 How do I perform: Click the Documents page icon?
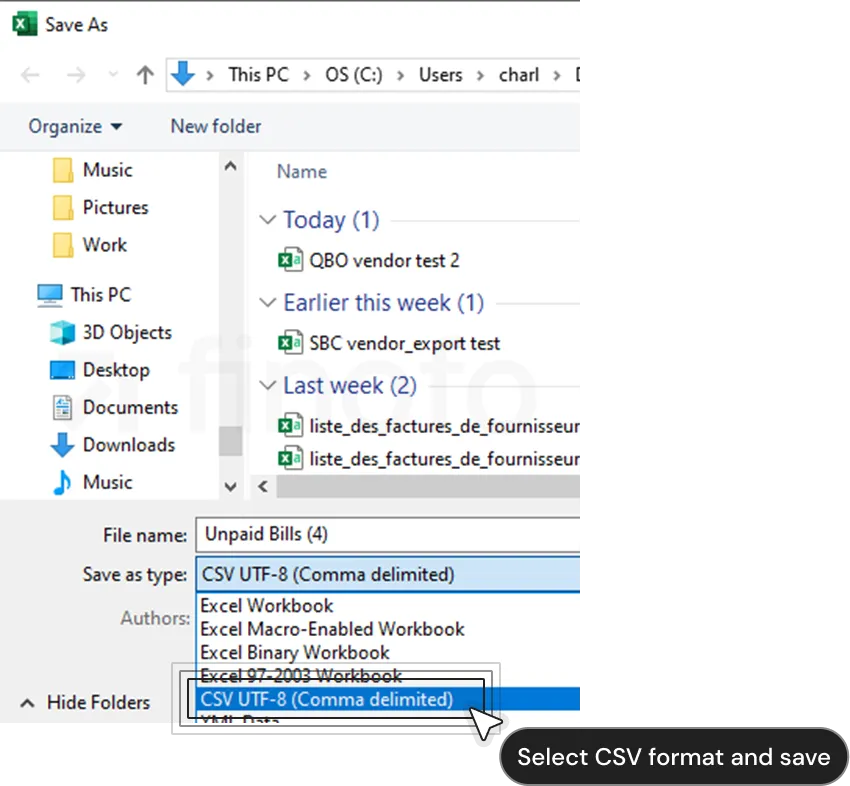pyautogui.click(x=62, y=408)
